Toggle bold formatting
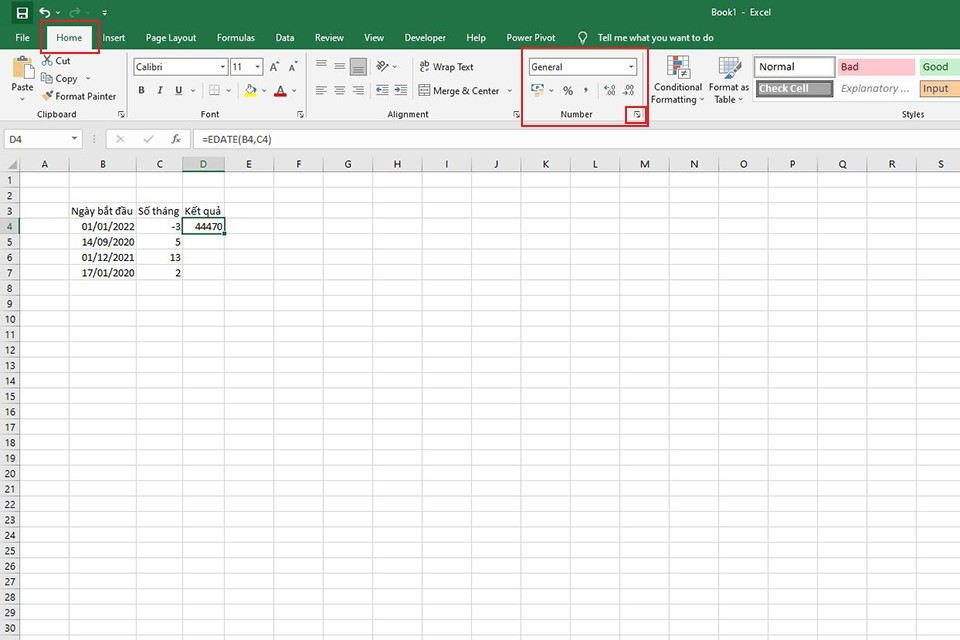 click(x=142, y=90)
